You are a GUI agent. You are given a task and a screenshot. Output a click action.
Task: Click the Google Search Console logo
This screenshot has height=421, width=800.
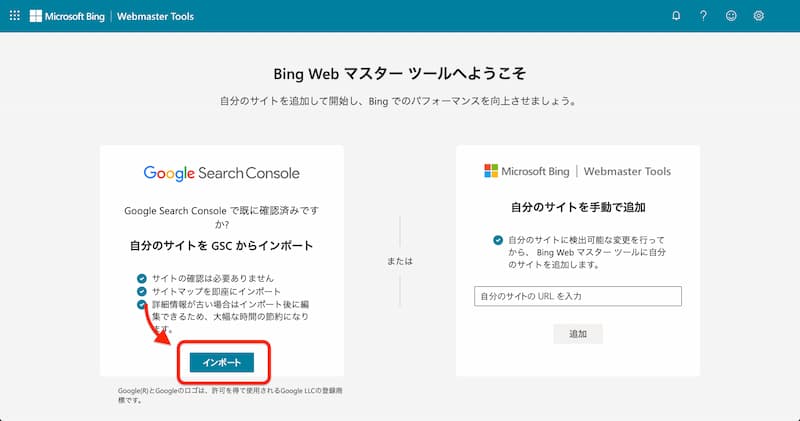point(221,173)
